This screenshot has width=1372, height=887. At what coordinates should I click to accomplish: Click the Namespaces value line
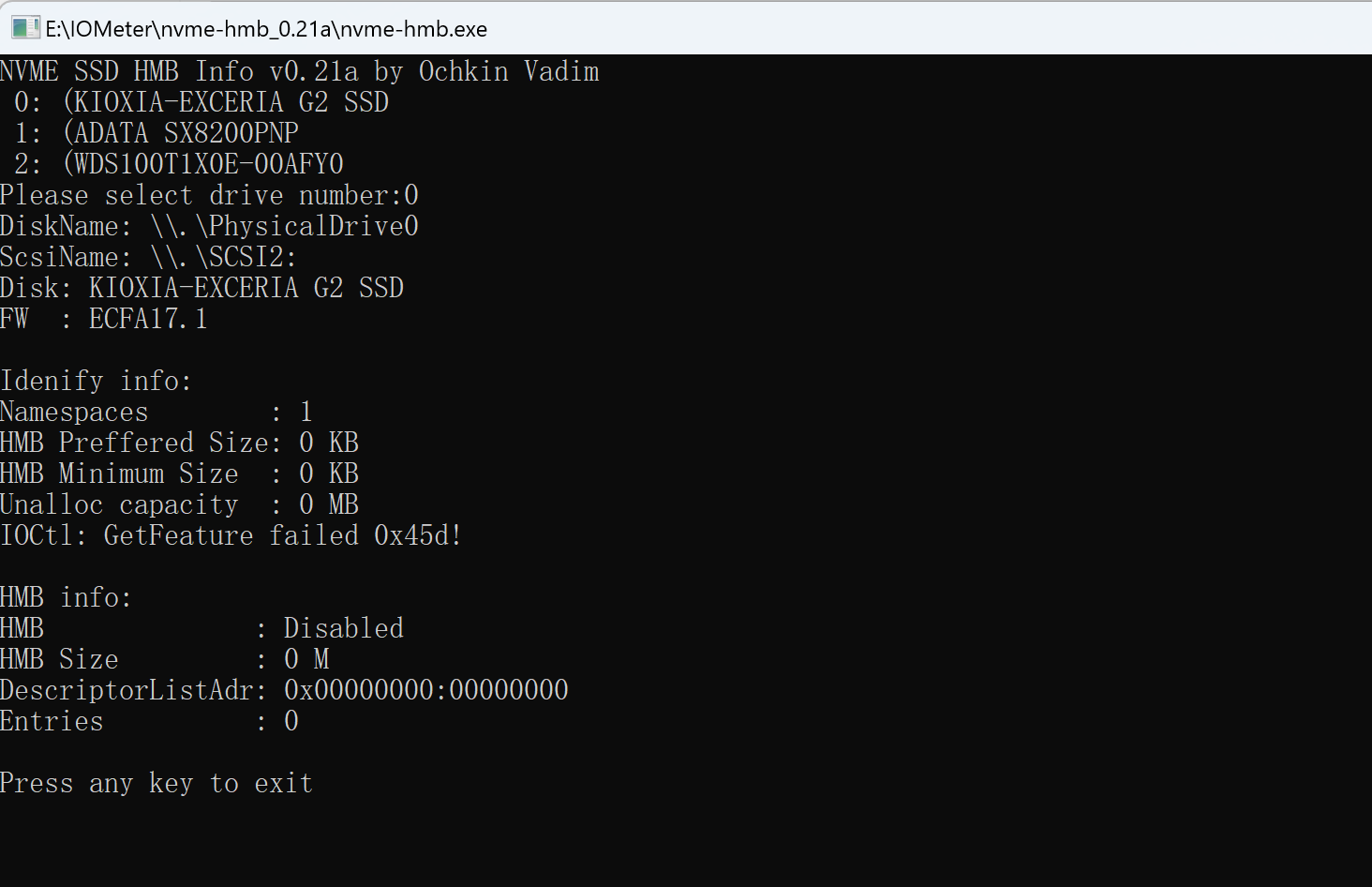[x=156, y=412]
